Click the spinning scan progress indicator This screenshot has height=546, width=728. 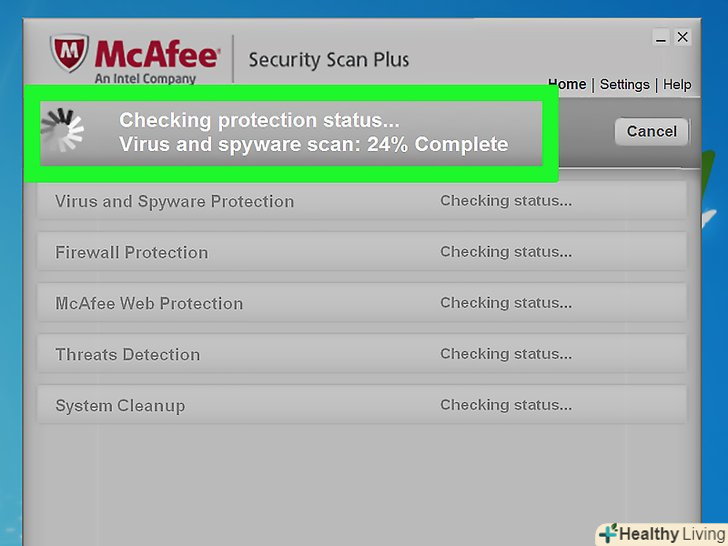click(x=62, y=130)
